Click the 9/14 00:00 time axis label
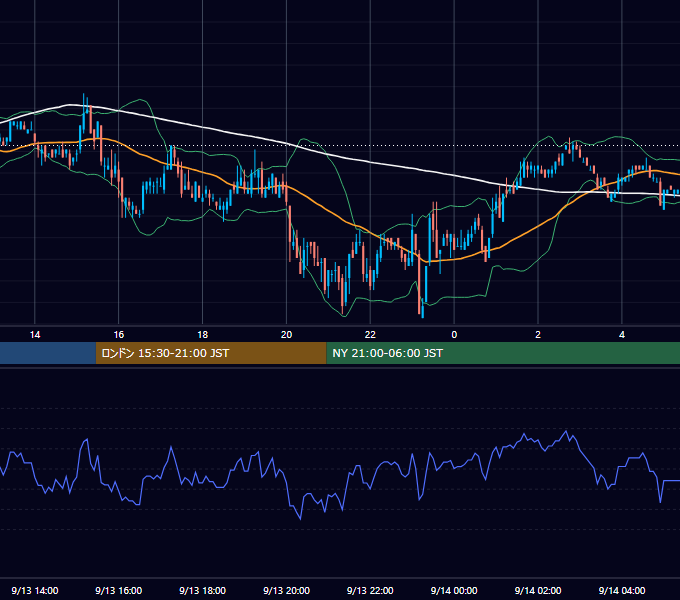 coord(454,590)
